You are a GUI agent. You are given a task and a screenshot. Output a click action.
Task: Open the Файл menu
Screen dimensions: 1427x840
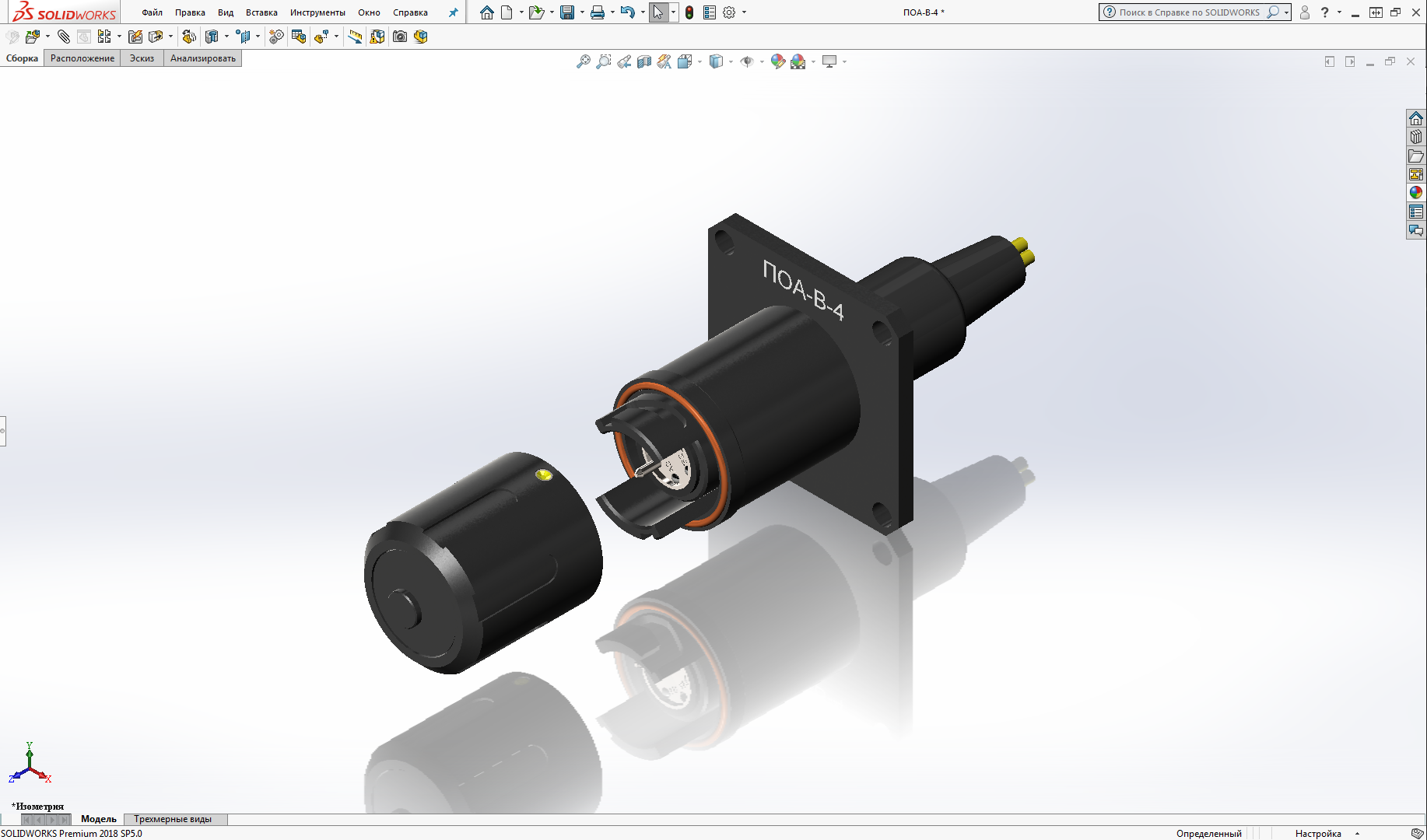(x=152, y=12)
